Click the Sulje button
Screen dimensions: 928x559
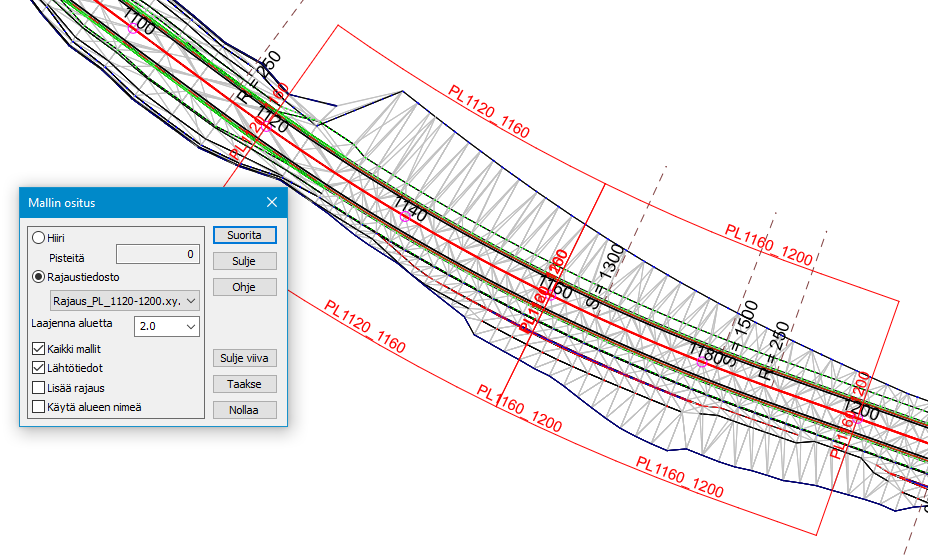pyautogui.click(x=244, y=260)
